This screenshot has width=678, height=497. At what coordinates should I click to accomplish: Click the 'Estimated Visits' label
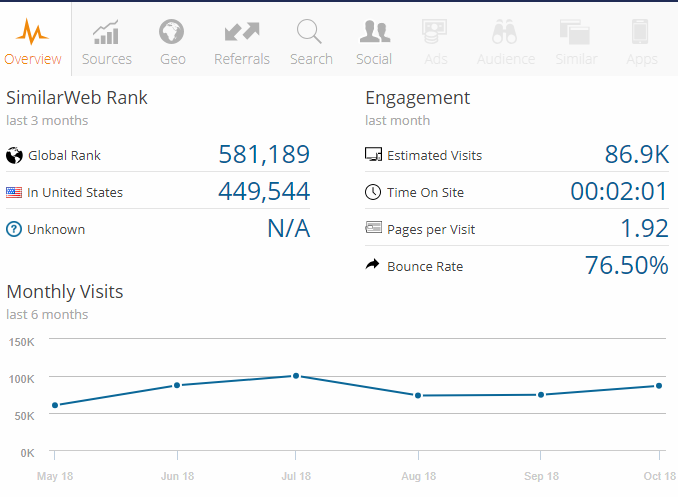(435, 155)
